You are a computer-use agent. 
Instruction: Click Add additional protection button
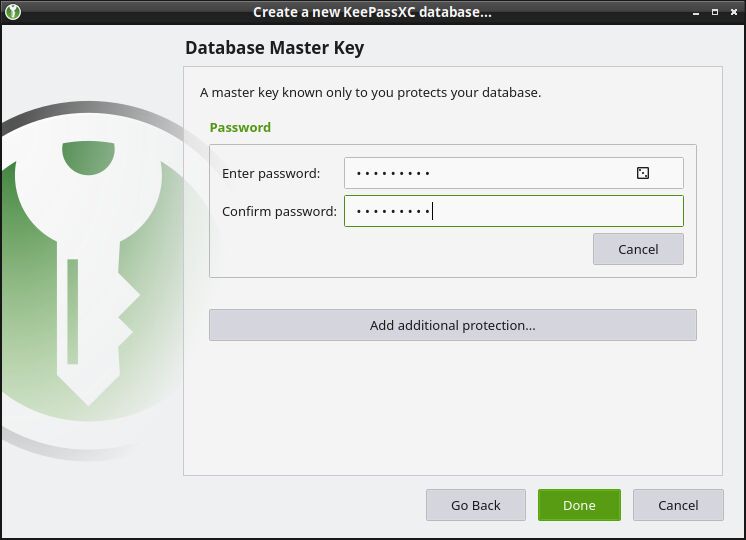pyautogui.click(x=452, y=325)
